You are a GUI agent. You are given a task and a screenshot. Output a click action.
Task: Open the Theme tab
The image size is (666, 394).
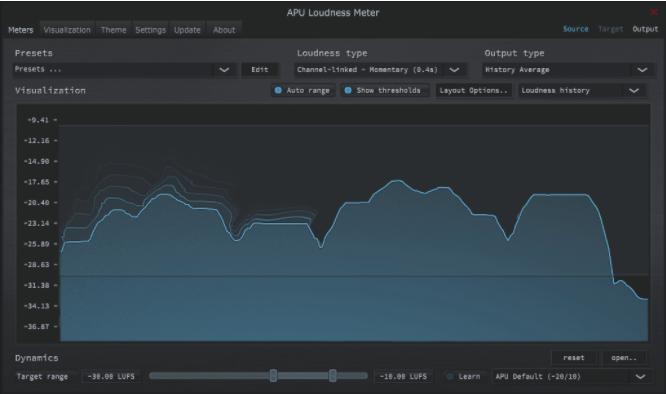click(x=113, y=30)
